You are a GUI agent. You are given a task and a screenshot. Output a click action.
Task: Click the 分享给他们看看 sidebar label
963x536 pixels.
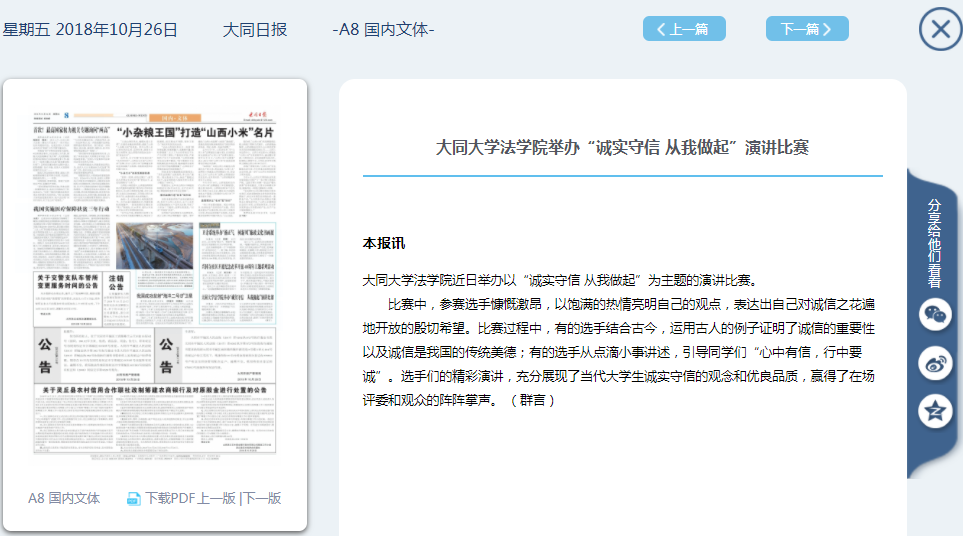[x=934, y=243]
